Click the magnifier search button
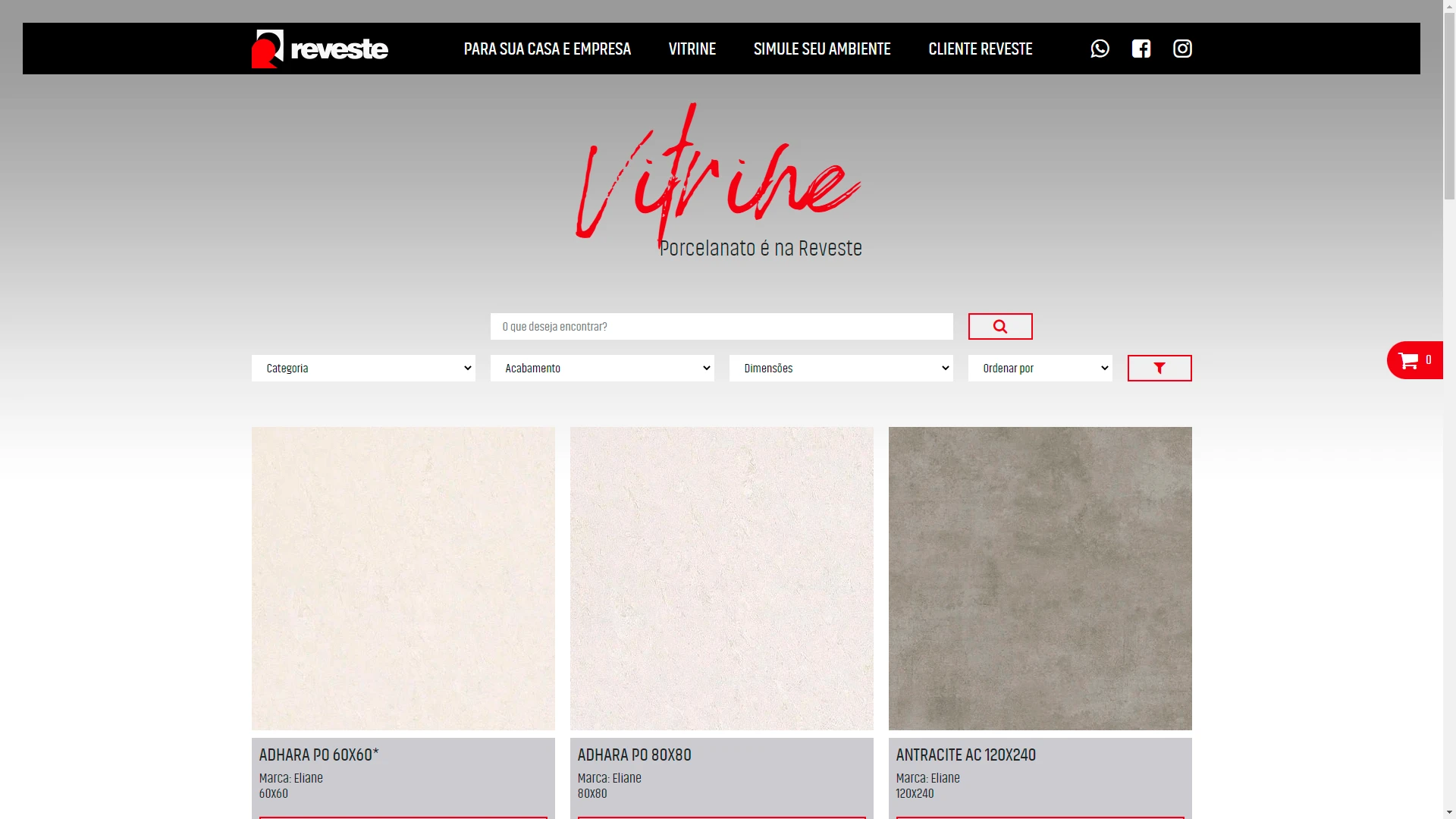The height and width of the screenshot is (819, 1456). tap(1000, 326)
